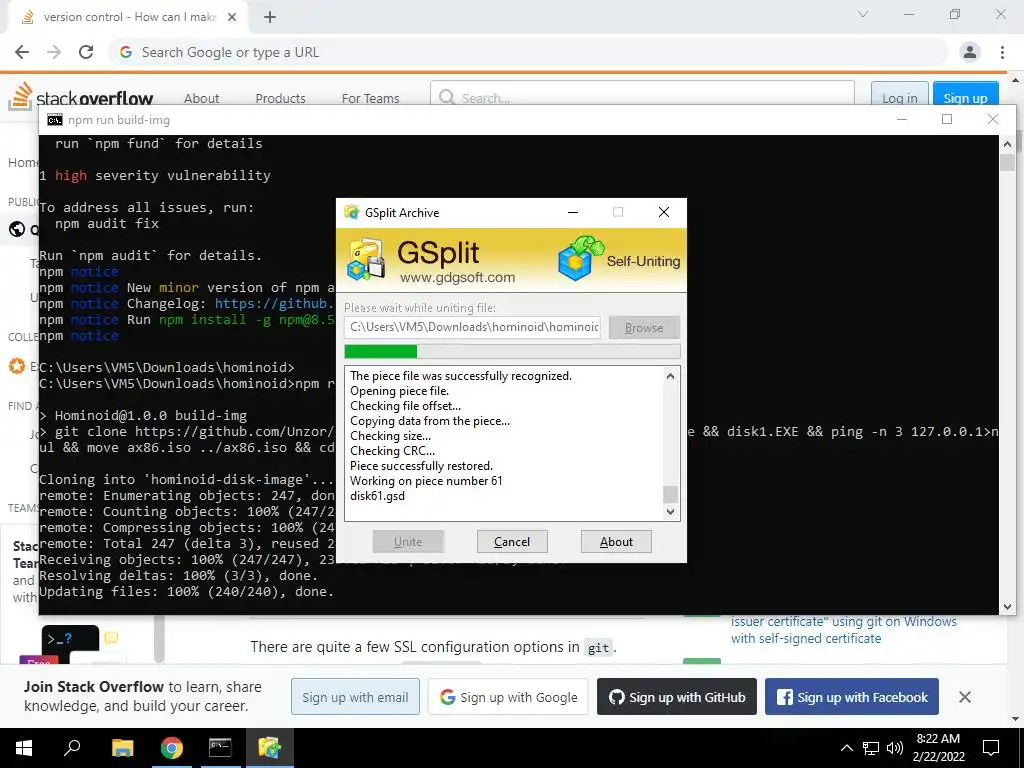Close the version control browser tab
Image resolution: width=1024 pixels, height=768 pixels.
(232, 17)
